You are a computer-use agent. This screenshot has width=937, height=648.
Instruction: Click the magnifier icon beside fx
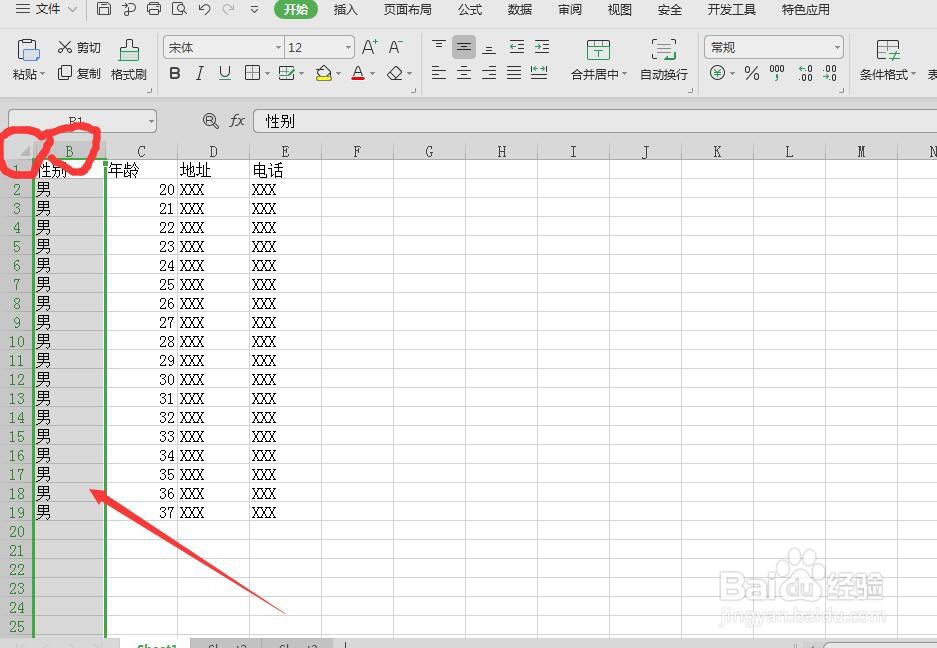point(210,121)
